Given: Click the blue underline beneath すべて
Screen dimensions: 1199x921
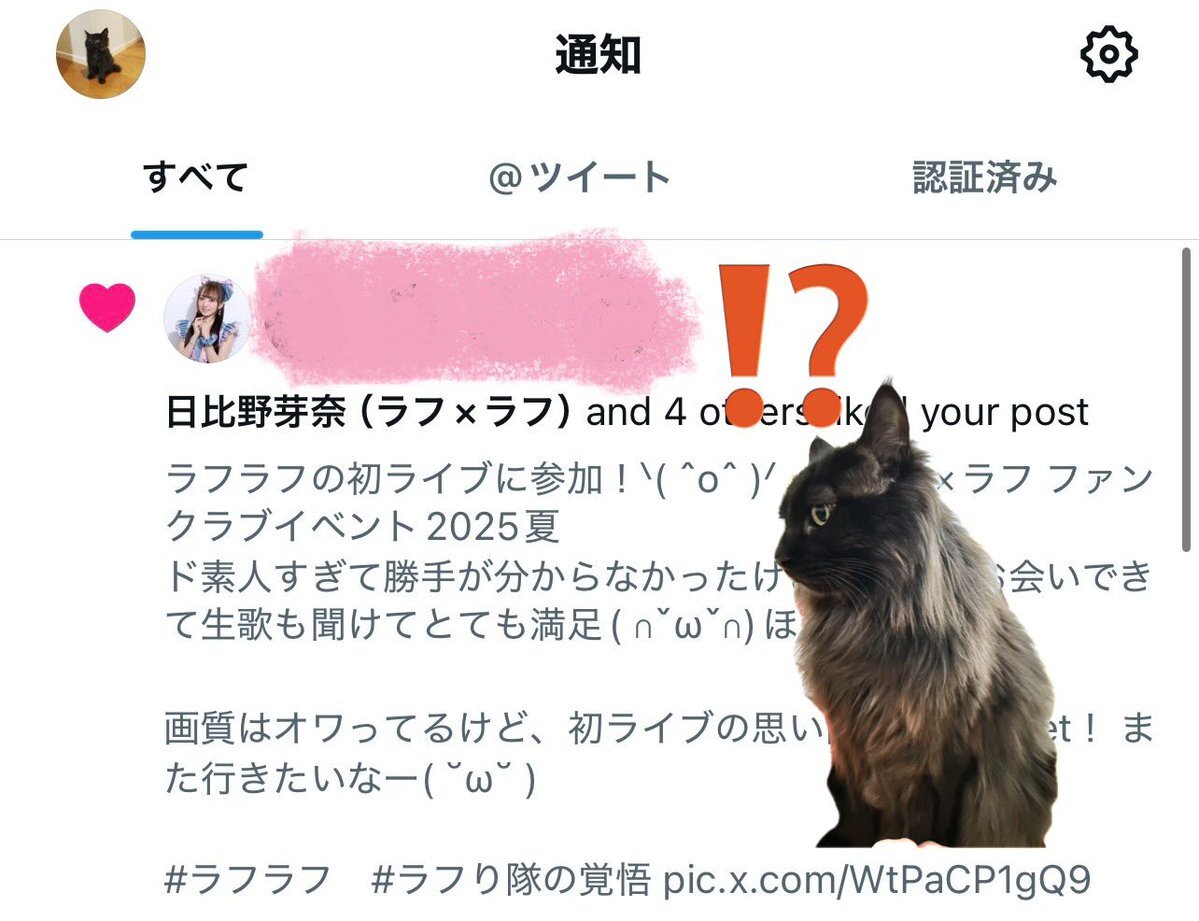Looking at the screenshot, I should [x=197, y=235].
